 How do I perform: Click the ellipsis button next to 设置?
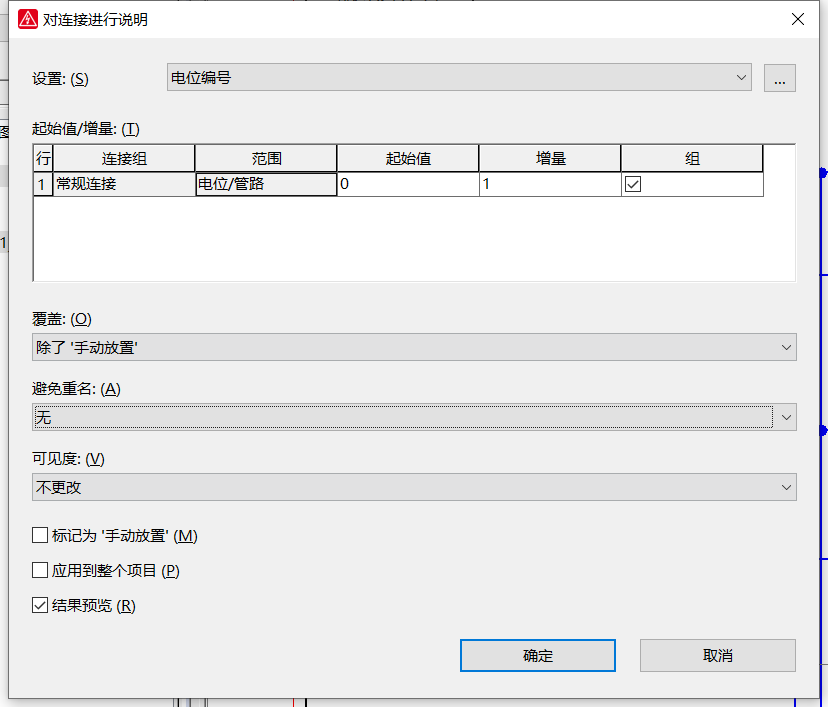(780, 78)
